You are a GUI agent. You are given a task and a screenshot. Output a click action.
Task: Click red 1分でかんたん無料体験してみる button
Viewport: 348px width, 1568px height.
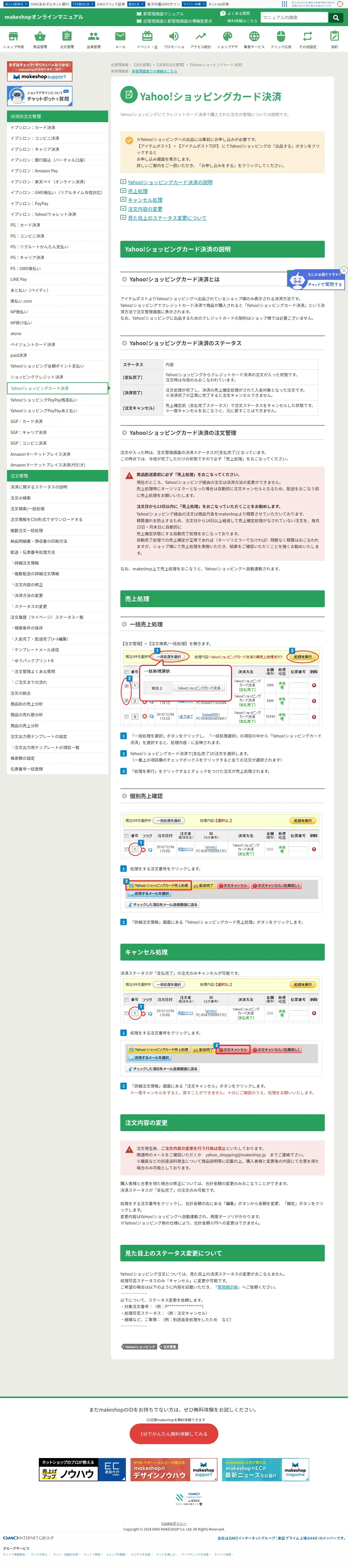coord(174,1434)
